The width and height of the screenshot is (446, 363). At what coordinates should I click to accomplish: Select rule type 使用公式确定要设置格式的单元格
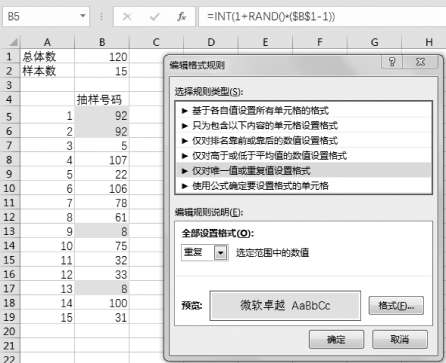(303, 185)
